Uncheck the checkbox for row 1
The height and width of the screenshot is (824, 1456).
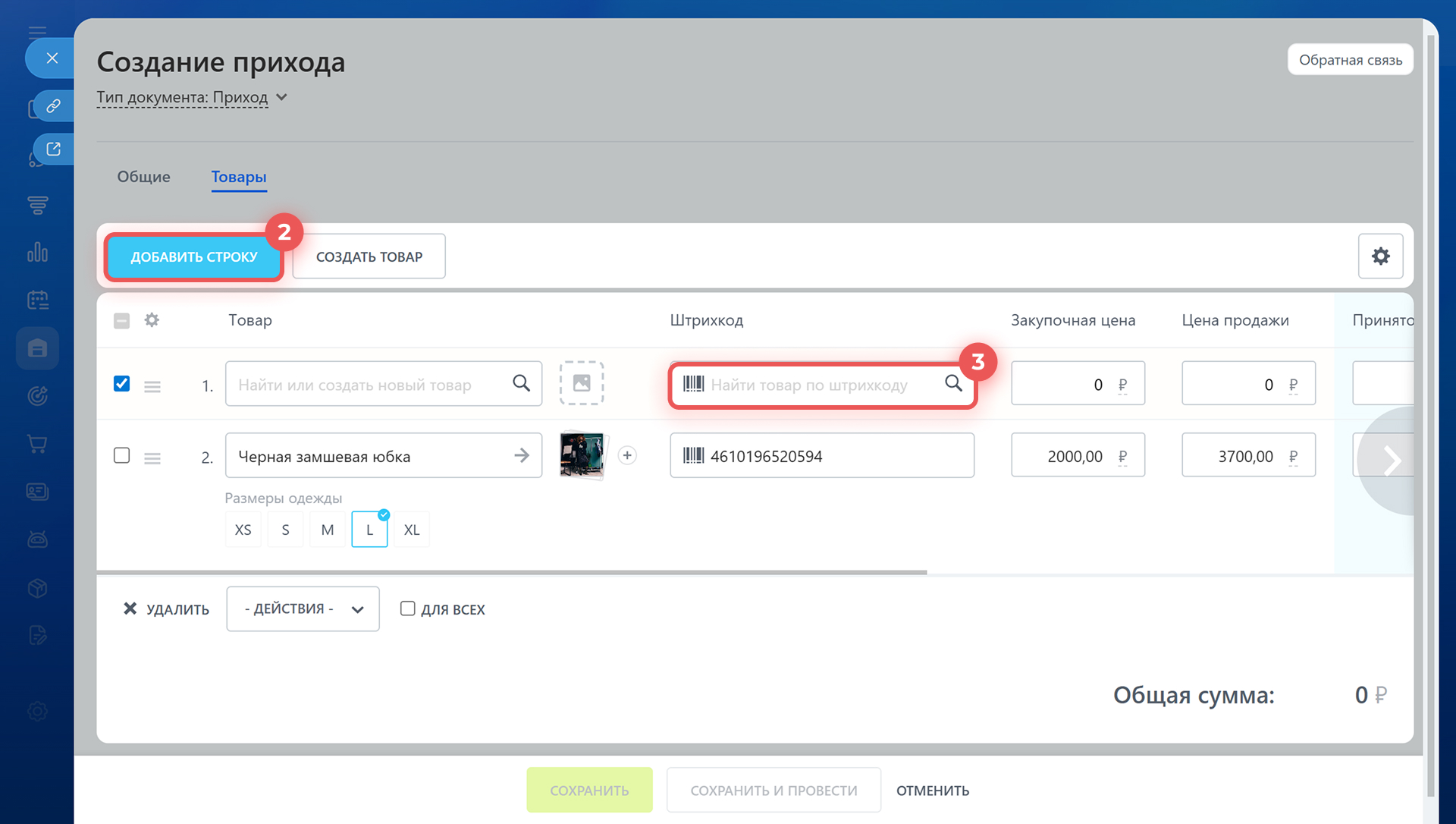coord(121,383)
